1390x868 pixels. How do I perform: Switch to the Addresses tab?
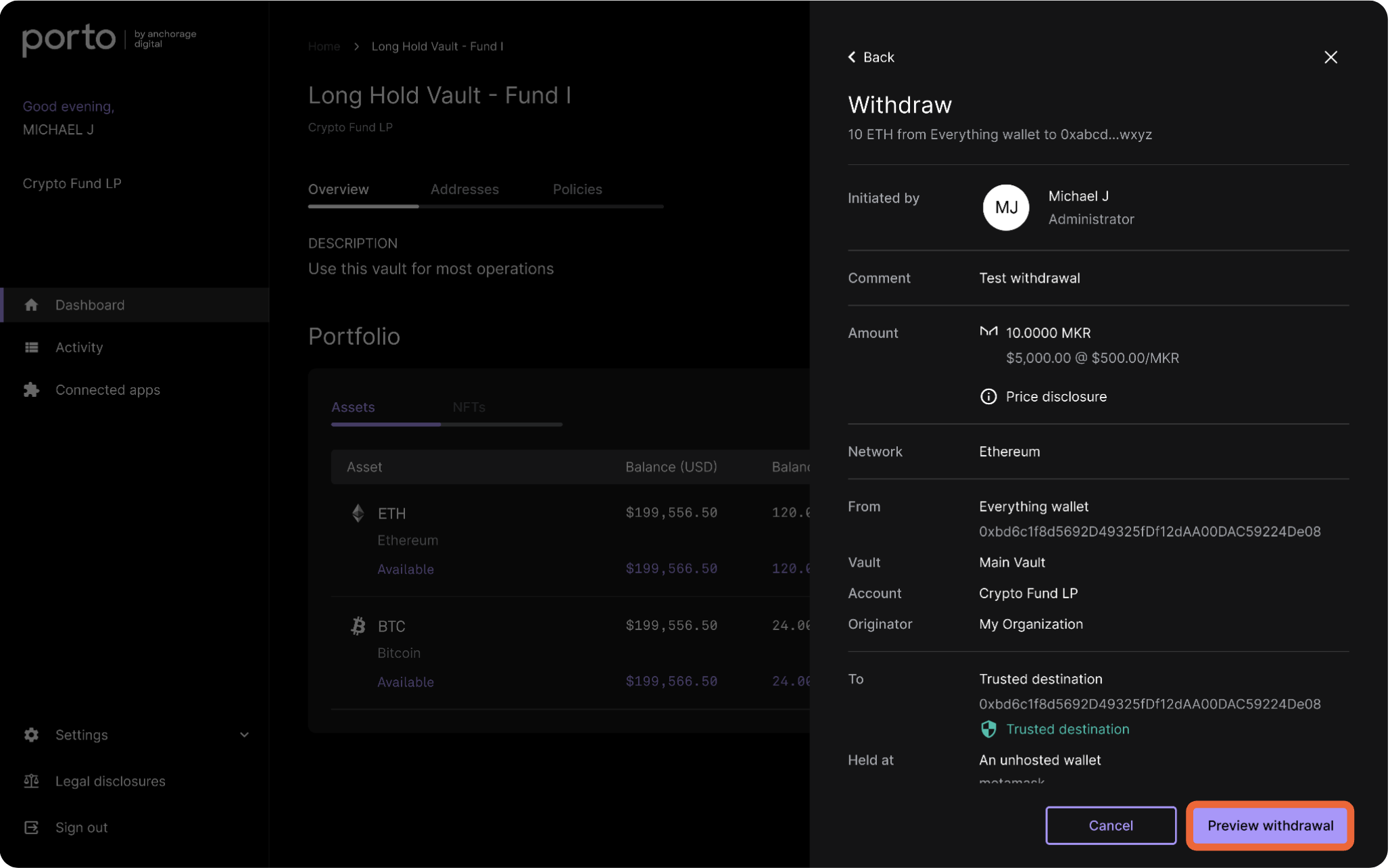coord(464,189)
